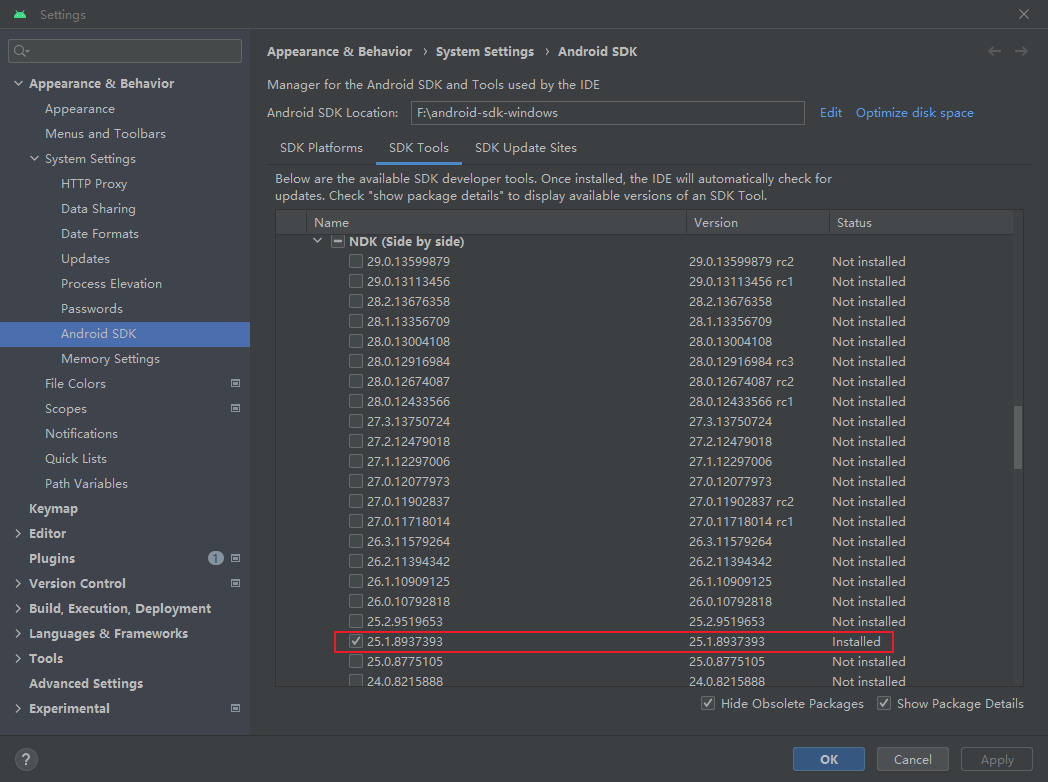Check the NDK 28.2.13676358 checkbox
Viewport: 1048px width, 782px height.
356,301
